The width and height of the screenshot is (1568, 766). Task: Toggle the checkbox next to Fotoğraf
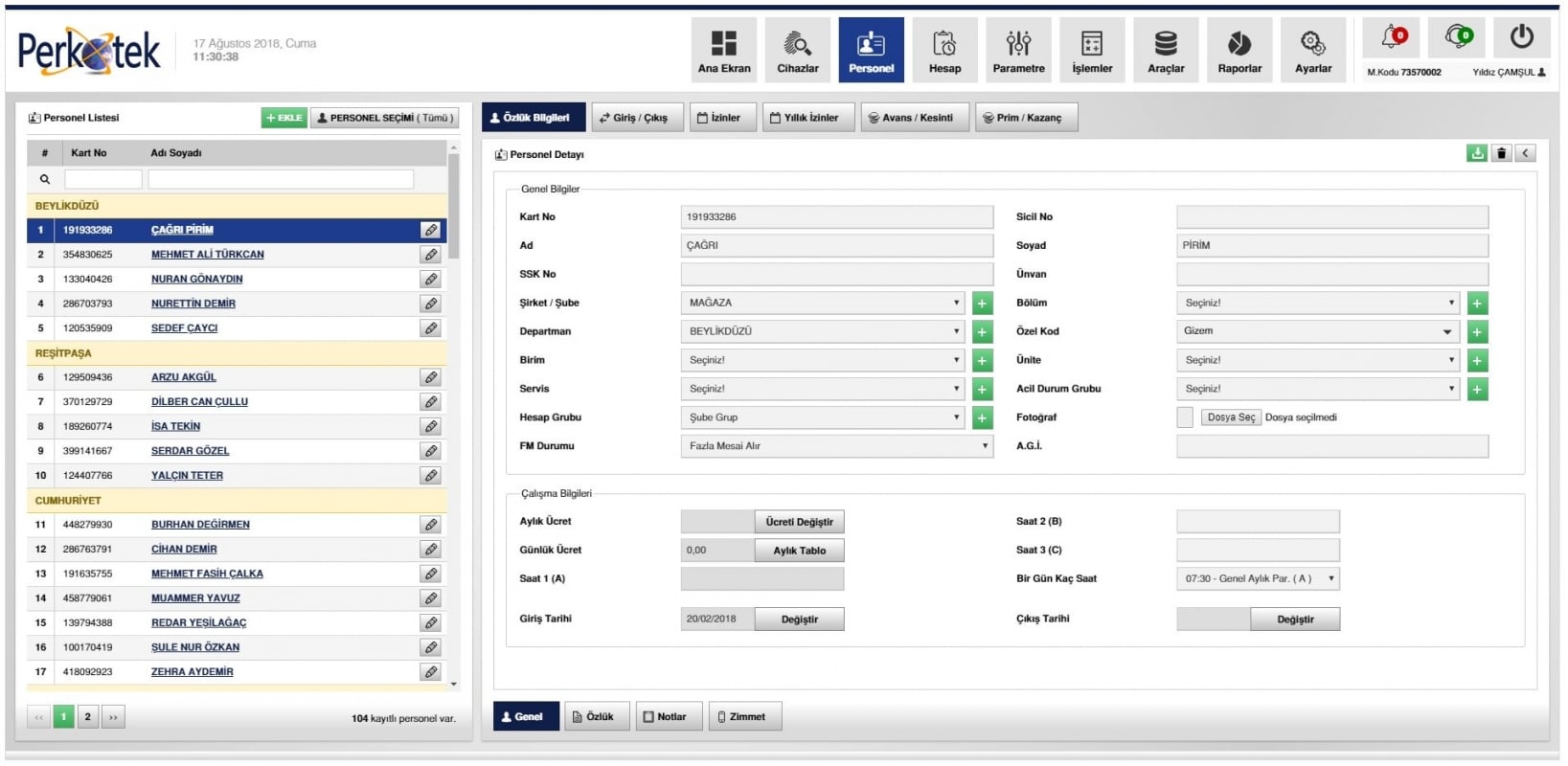(1185, 417)
